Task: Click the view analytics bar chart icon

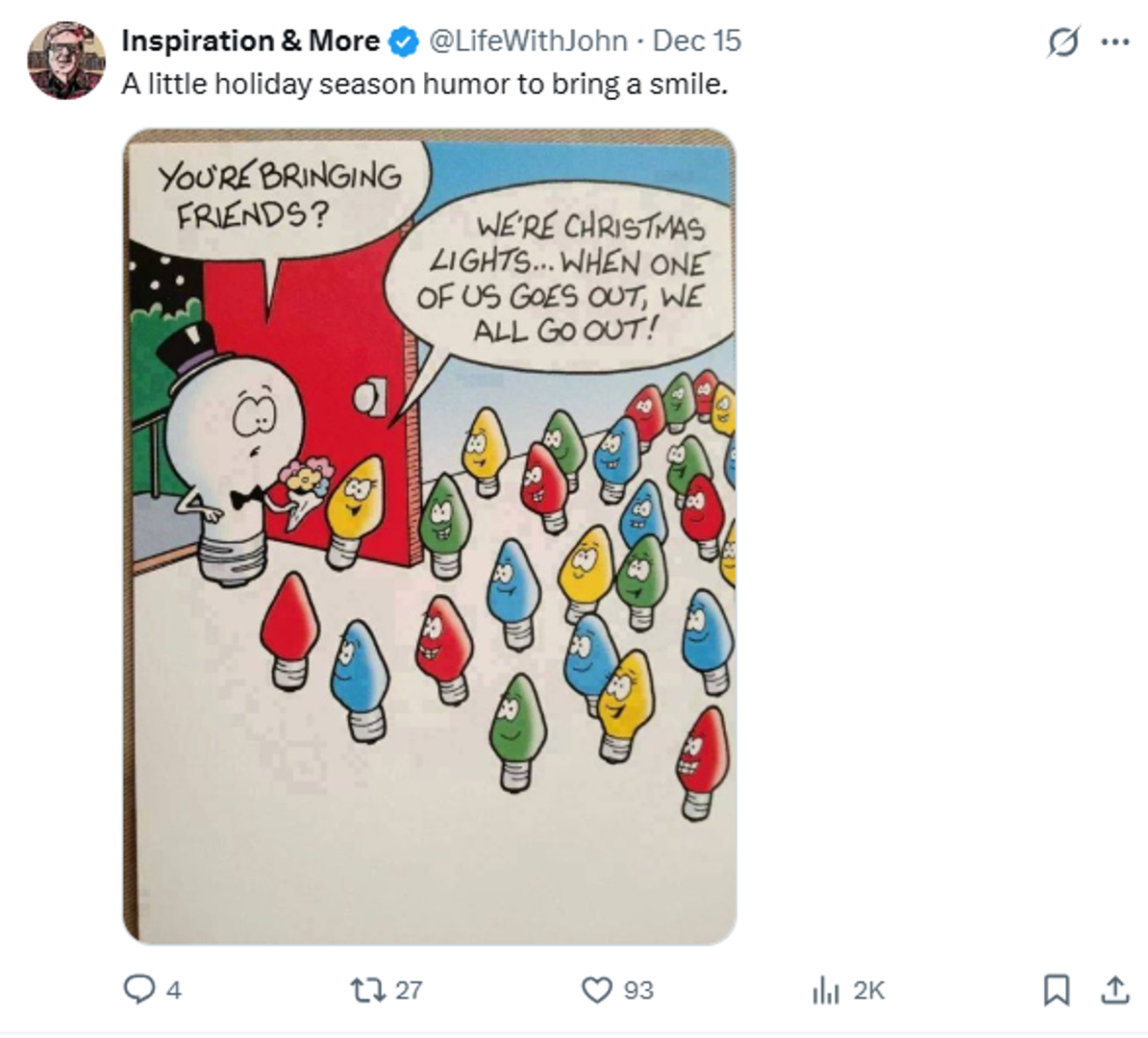Action: click(825, 990)
